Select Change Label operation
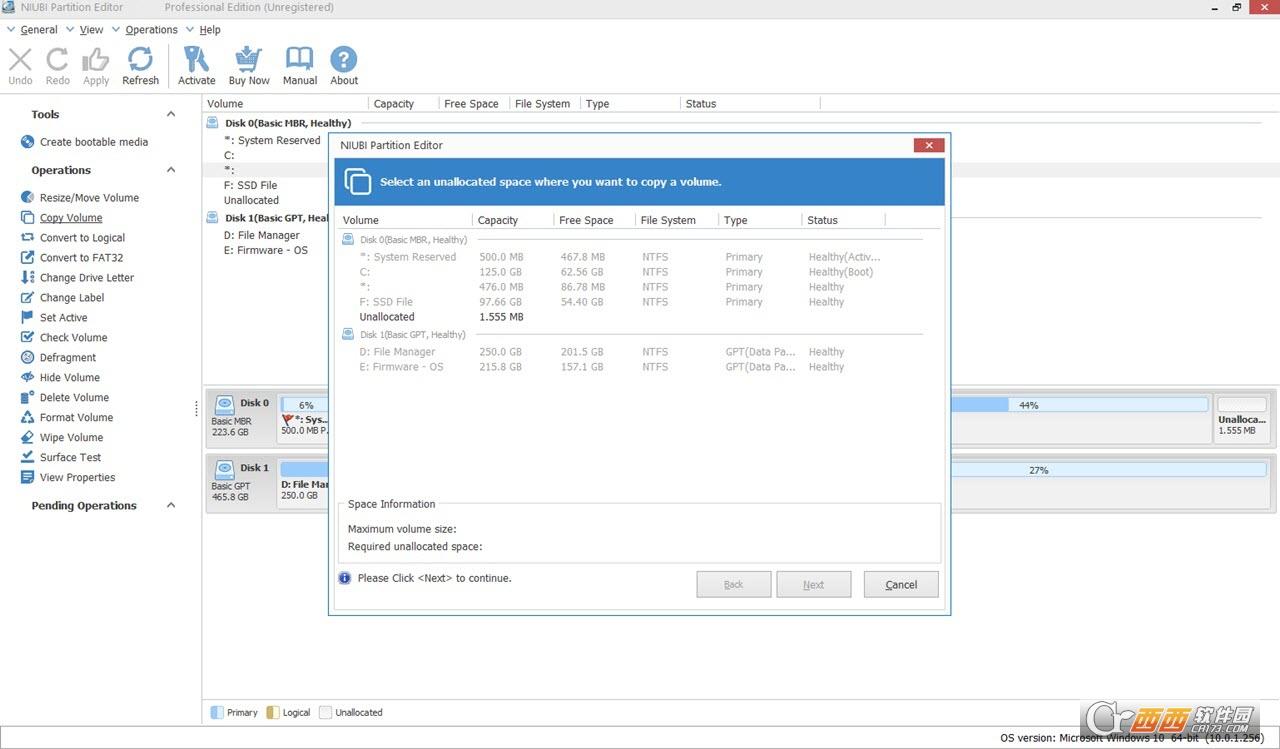 (72, 298)
